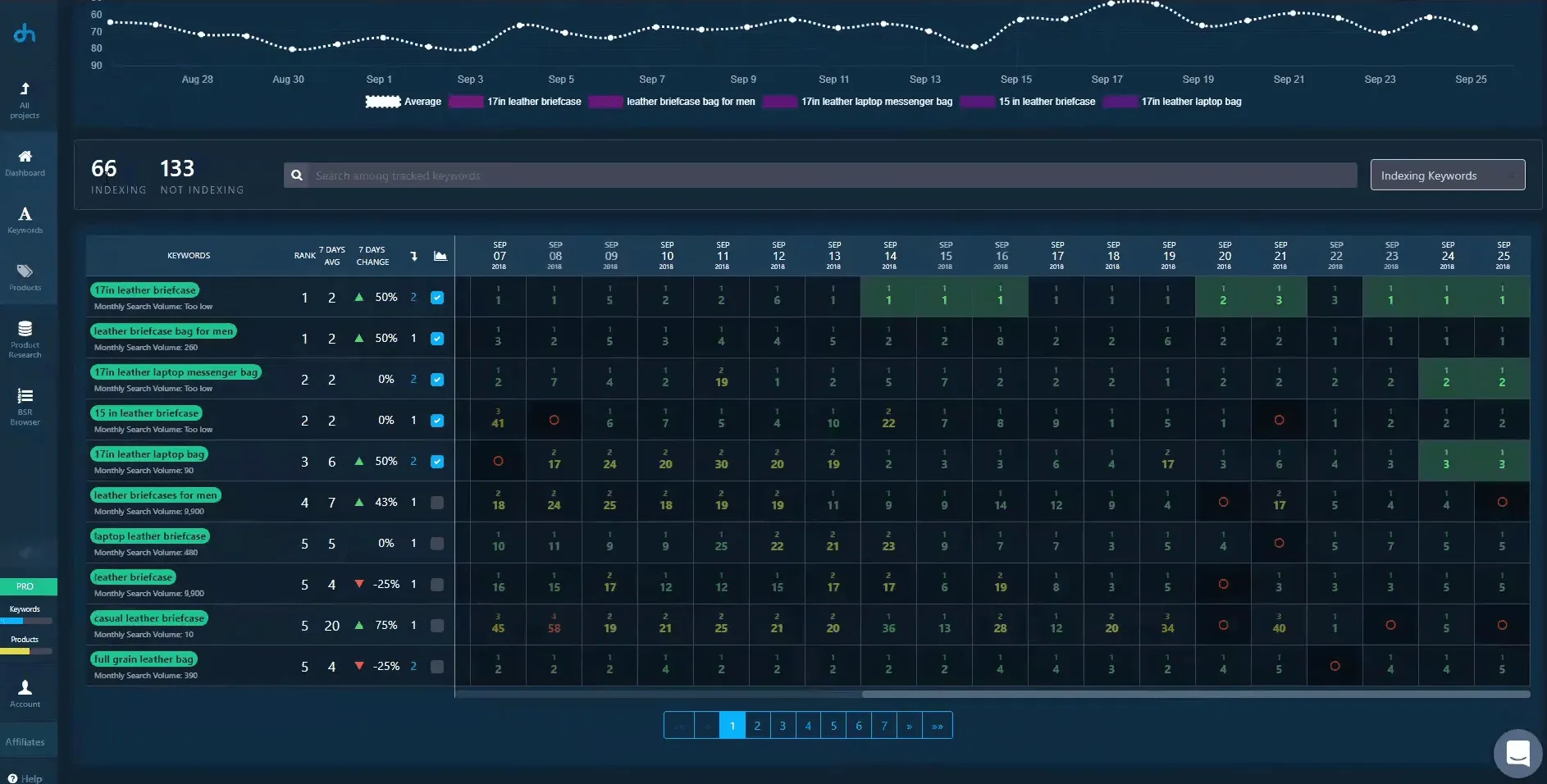
Task: Click inside the tracked keywords search field
Action: [x=738, y=175]
